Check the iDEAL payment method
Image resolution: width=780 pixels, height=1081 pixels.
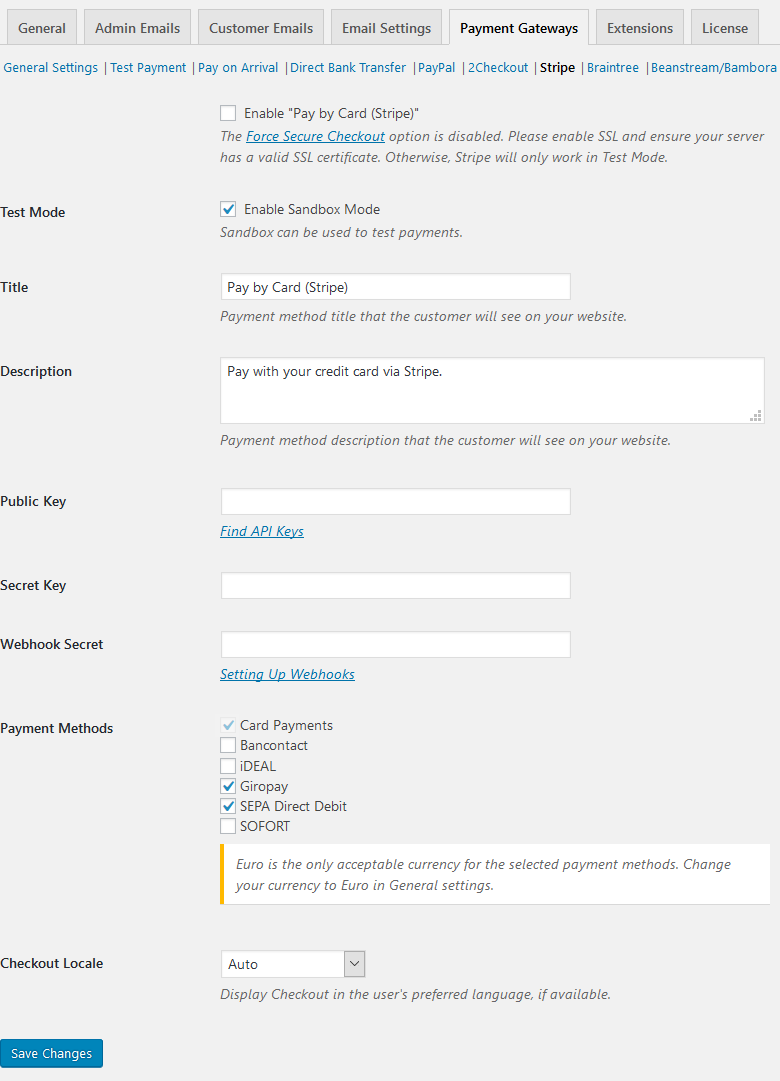tap(228, 766)
